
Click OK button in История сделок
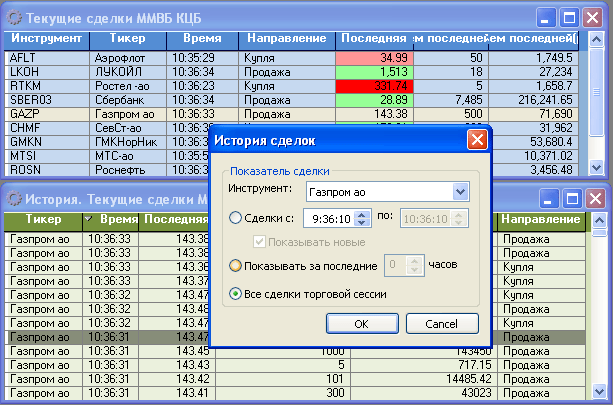click(x=362, y=323)
